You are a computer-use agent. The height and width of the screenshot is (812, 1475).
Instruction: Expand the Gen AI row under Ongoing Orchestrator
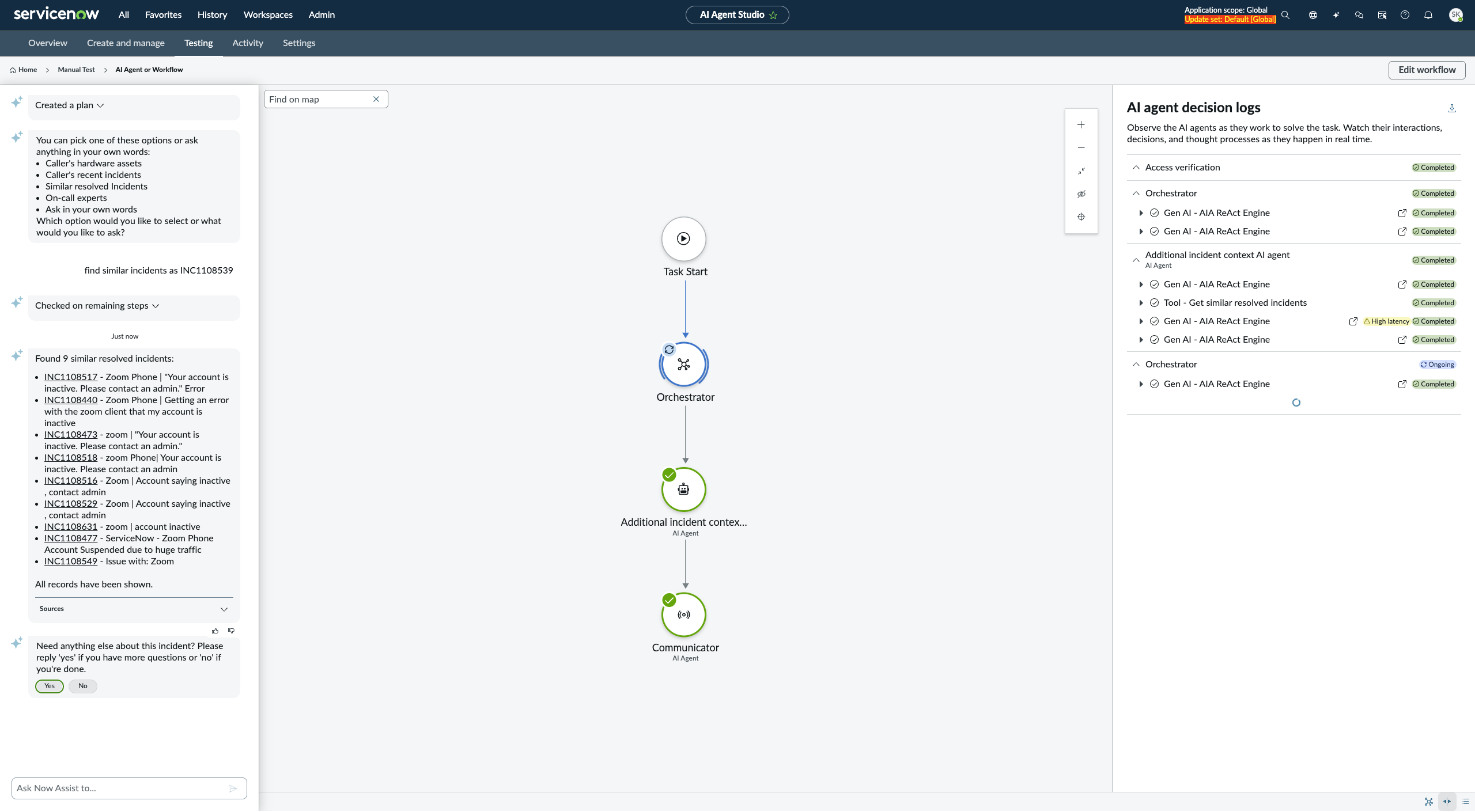(1141, 384)
